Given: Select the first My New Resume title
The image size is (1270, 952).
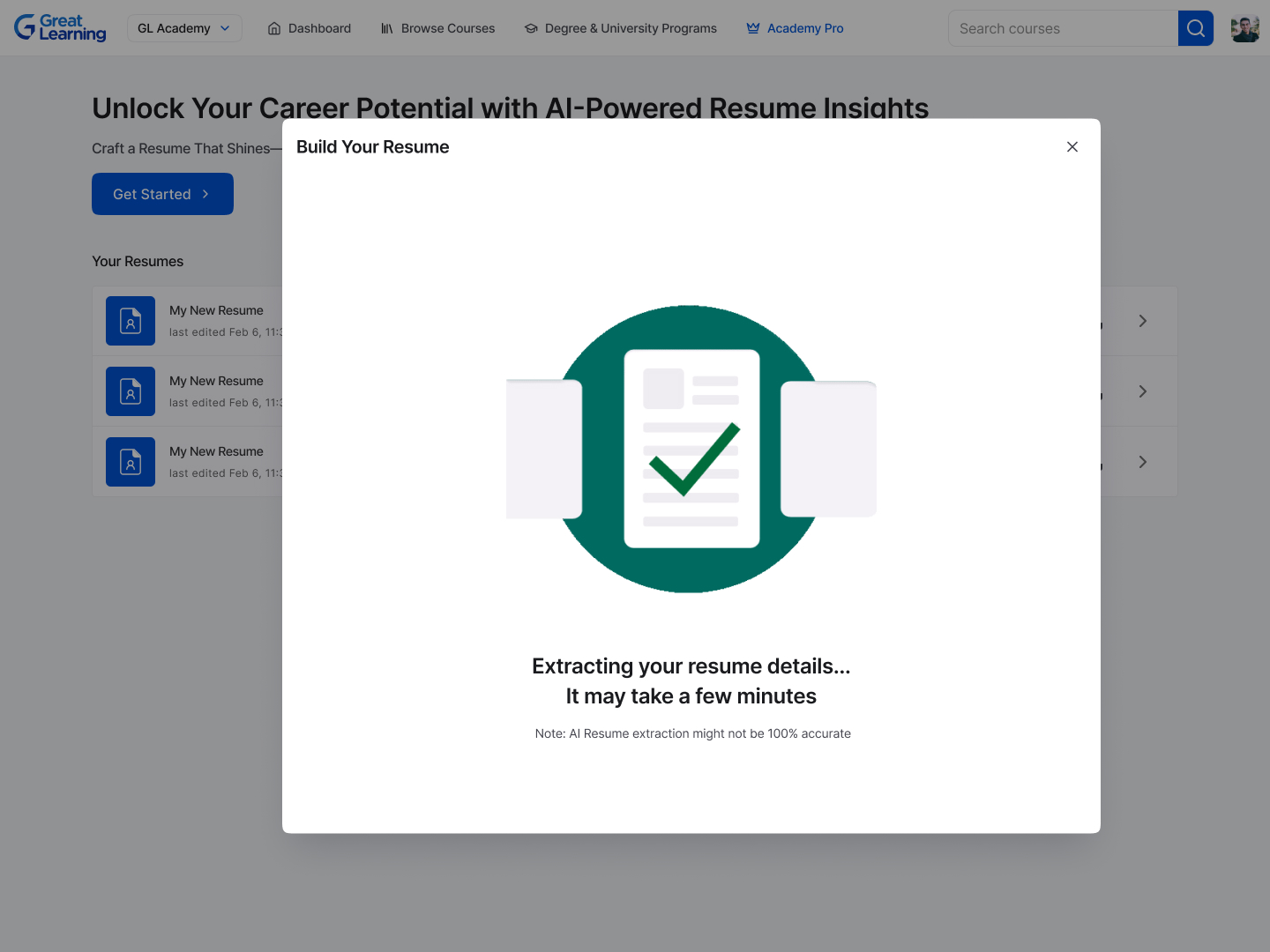Looking at the screenshot, I should (x=216, y=310).
